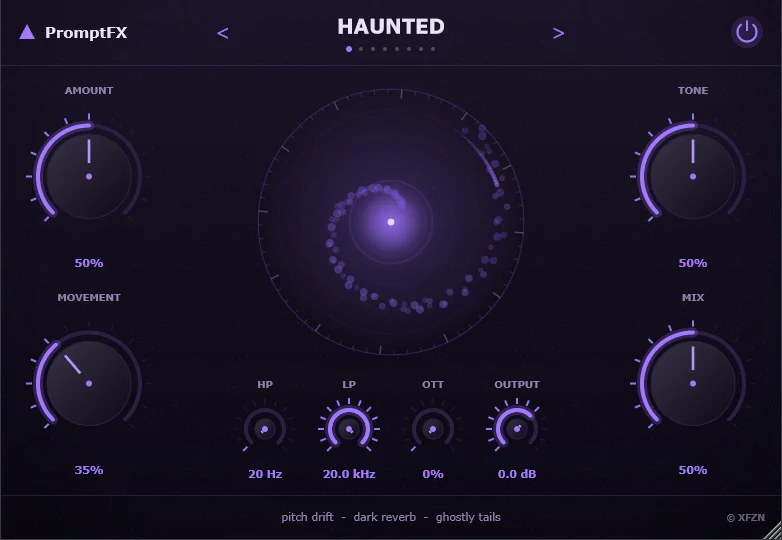Click the OUTPUT gain knob
Viewport: 782px width, 540px height.
(x=517, y=429)
